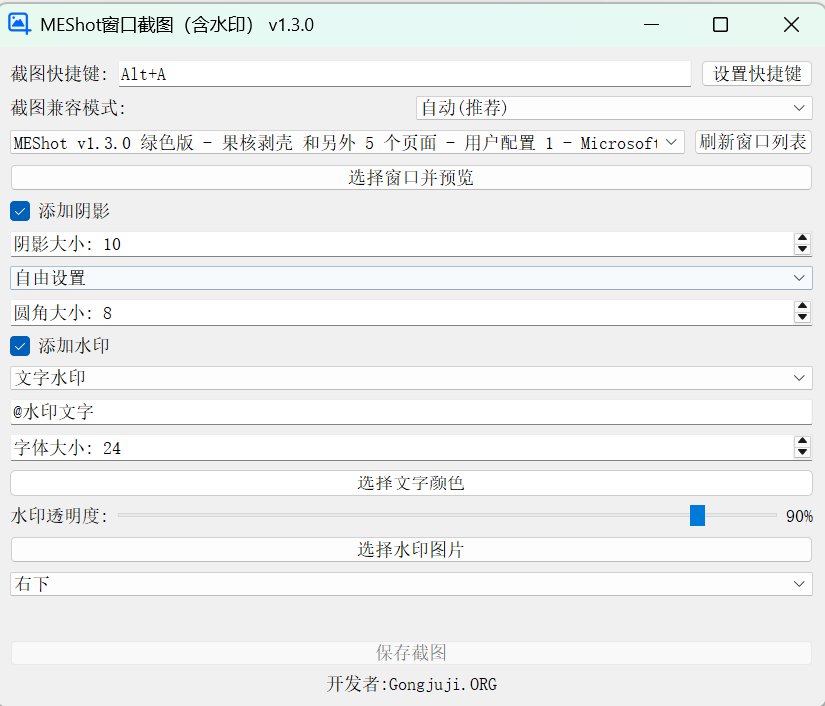Click the MEShot app logo icon

click(x=19, y=23)
